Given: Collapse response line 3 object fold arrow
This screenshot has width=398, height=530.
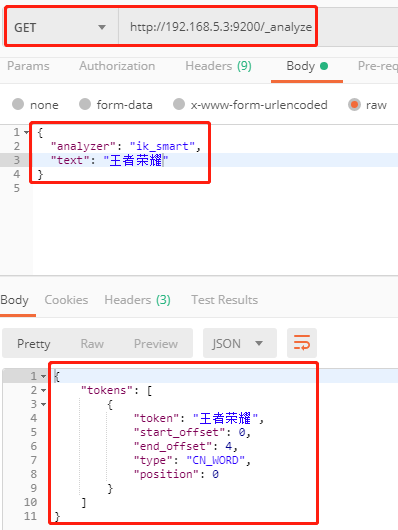Looking at the screenshot, I should tap(44, 404).
